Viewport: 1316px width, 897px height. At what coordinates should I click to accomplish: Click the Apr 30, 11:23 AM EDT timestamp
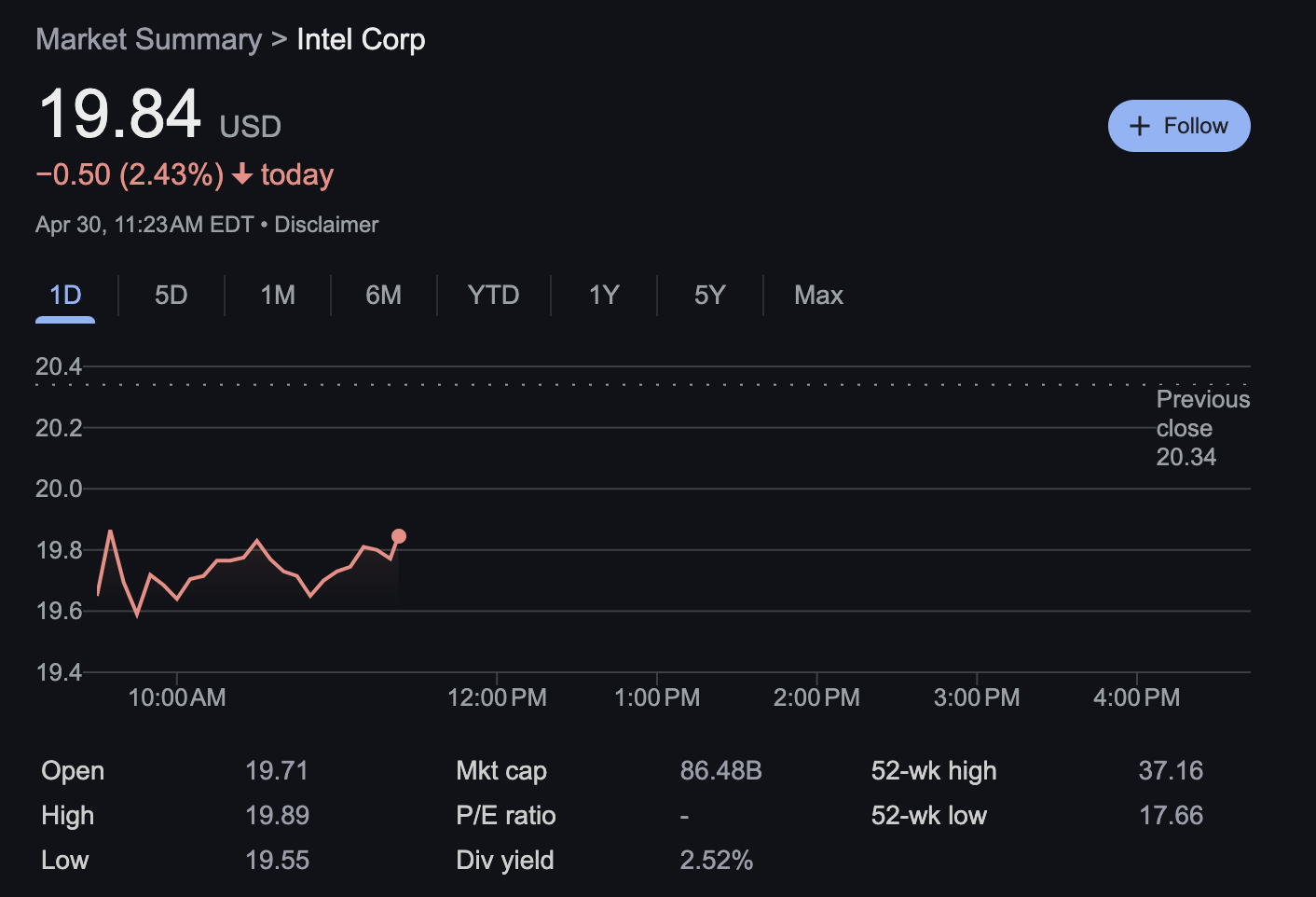[144, 225]
